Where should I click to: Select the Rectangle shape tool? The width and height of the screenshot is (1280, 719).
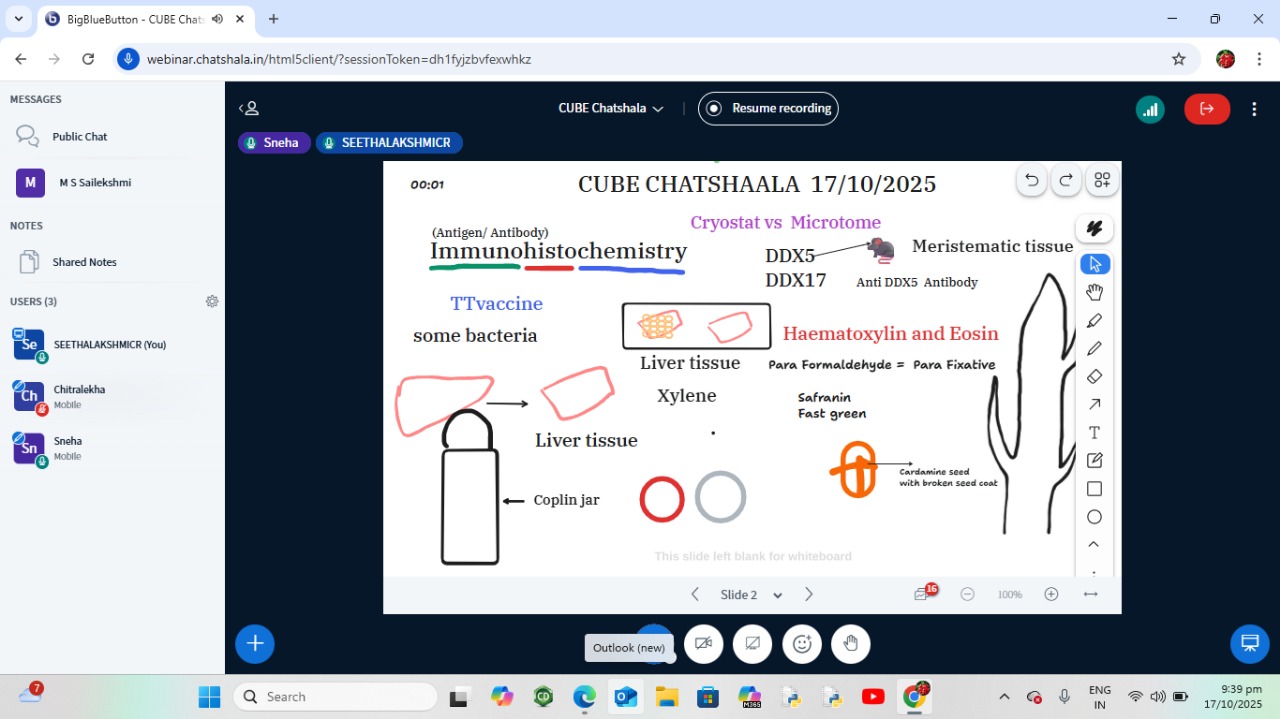pyautogui.click(x=1094, y=489)
